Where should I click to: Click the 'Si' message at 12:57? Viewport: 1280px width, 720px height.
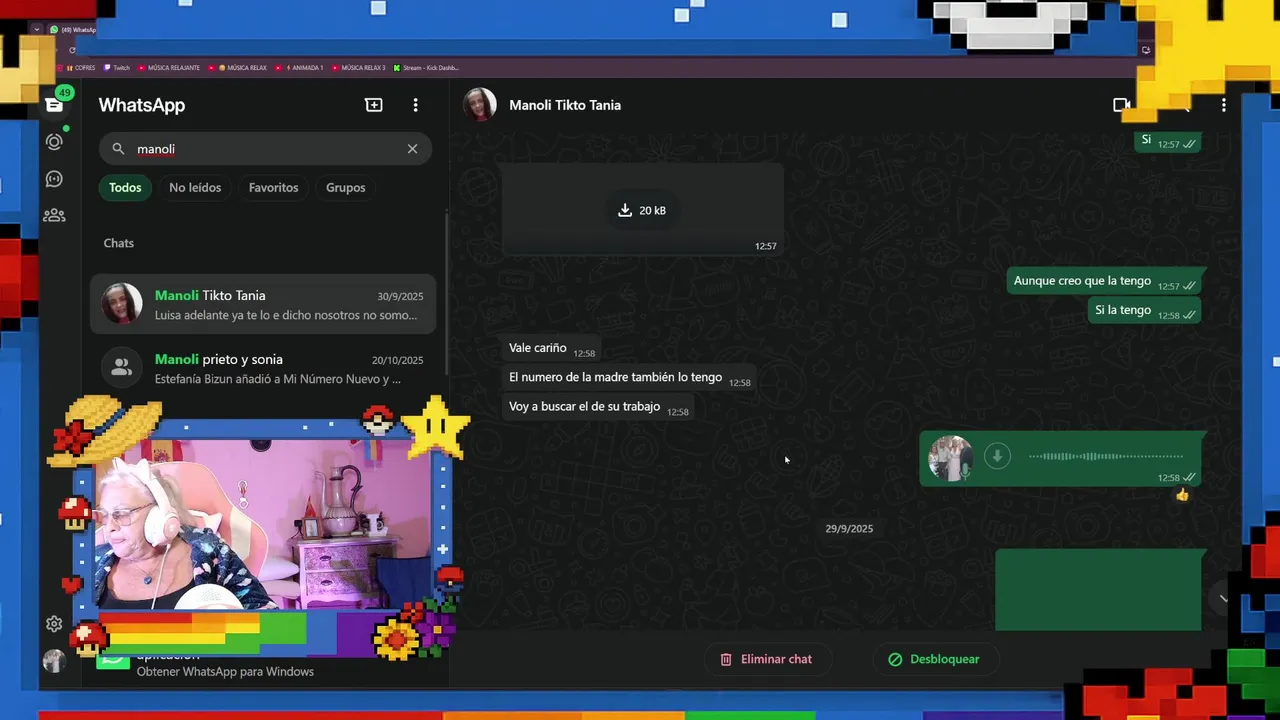click(1168, 141)
